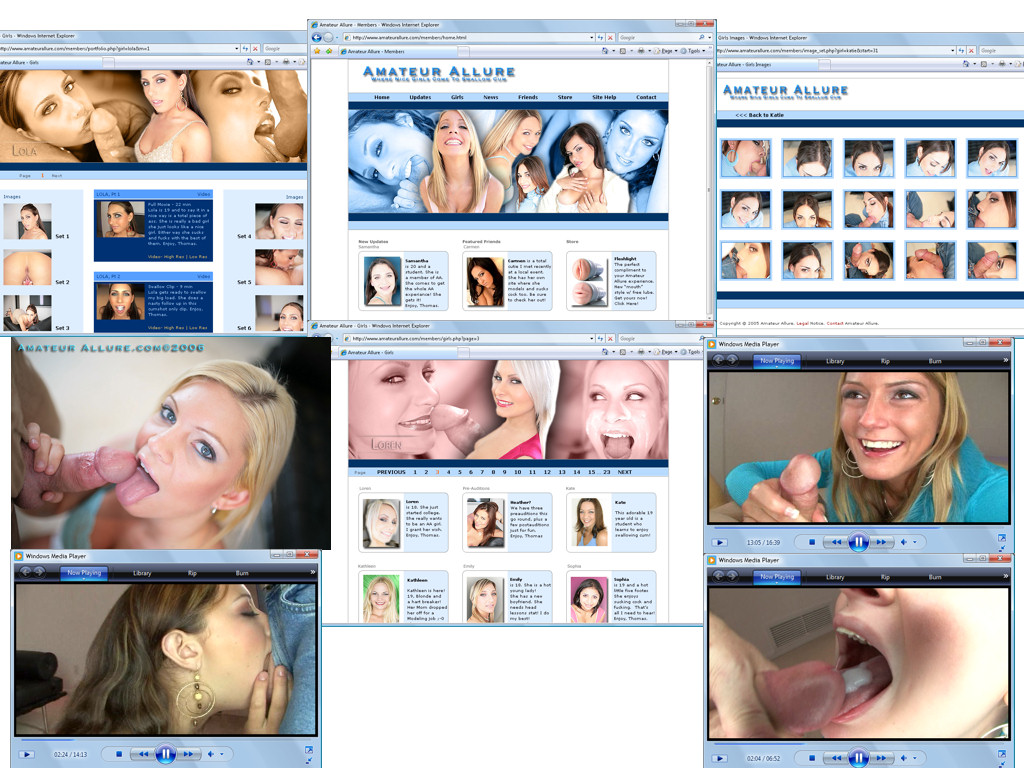Click the red Stop icon in the girls.php browser window
The width and height of the screenshot is (1024, 768).
[610, 338]
